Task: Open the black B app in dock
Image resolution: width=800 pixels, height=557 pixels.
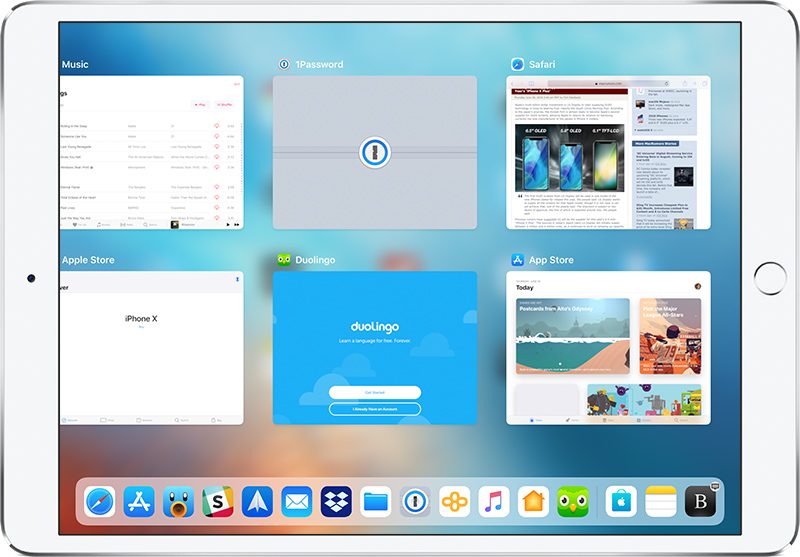Action: pyautogui.click(x=701, y=501)
